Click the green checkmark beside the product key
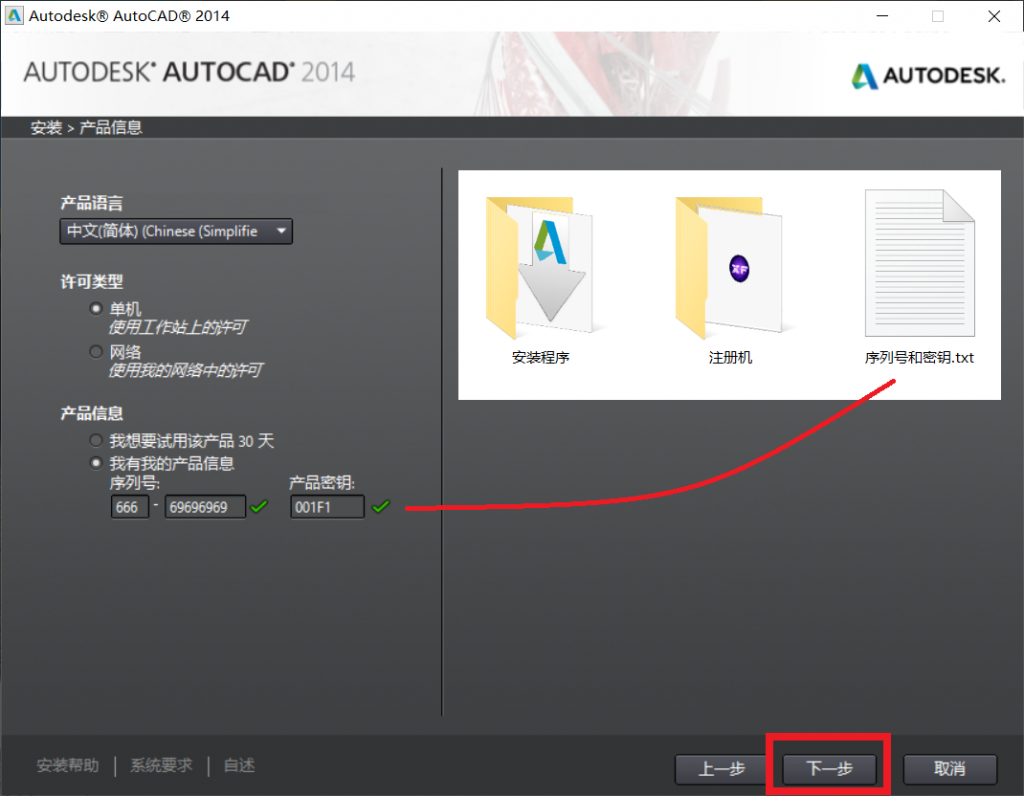 pos(381,506)
